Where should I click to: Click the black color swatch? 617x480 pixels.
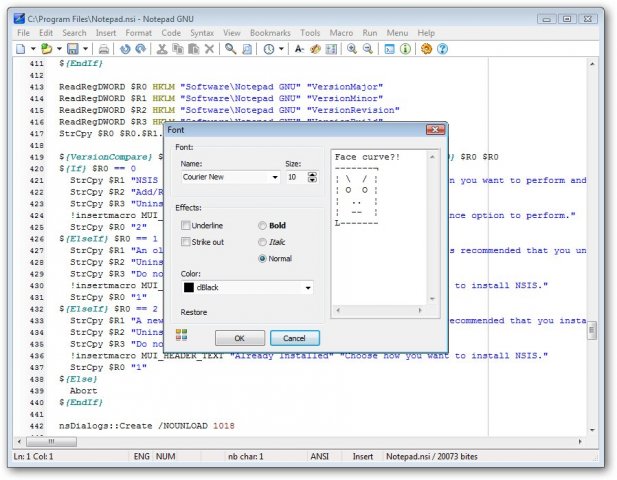[x=190, y=288]
